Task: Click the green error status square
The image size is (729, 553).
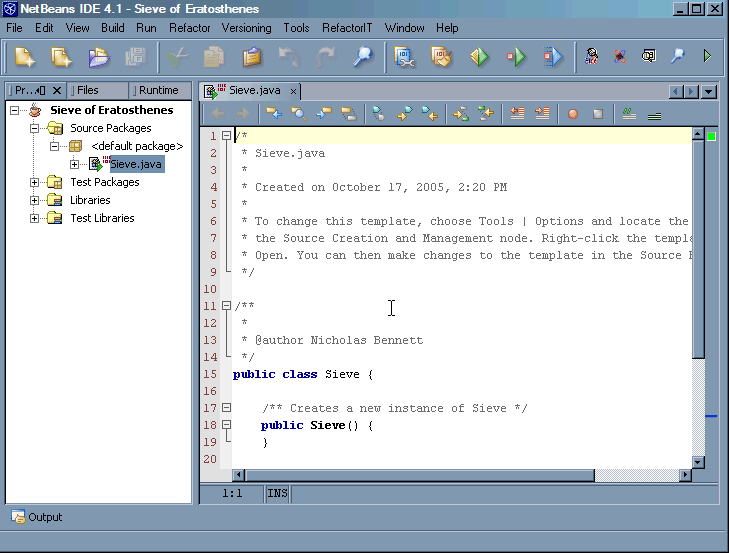Action: [711, 136]
